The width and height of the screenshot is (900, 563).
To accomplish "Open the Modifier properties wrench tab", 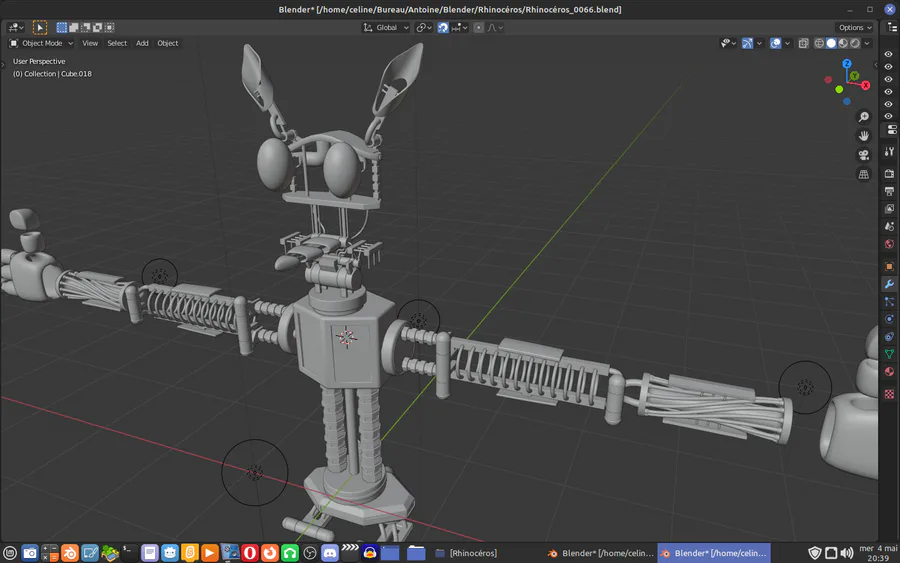I will tap(889, 284).
